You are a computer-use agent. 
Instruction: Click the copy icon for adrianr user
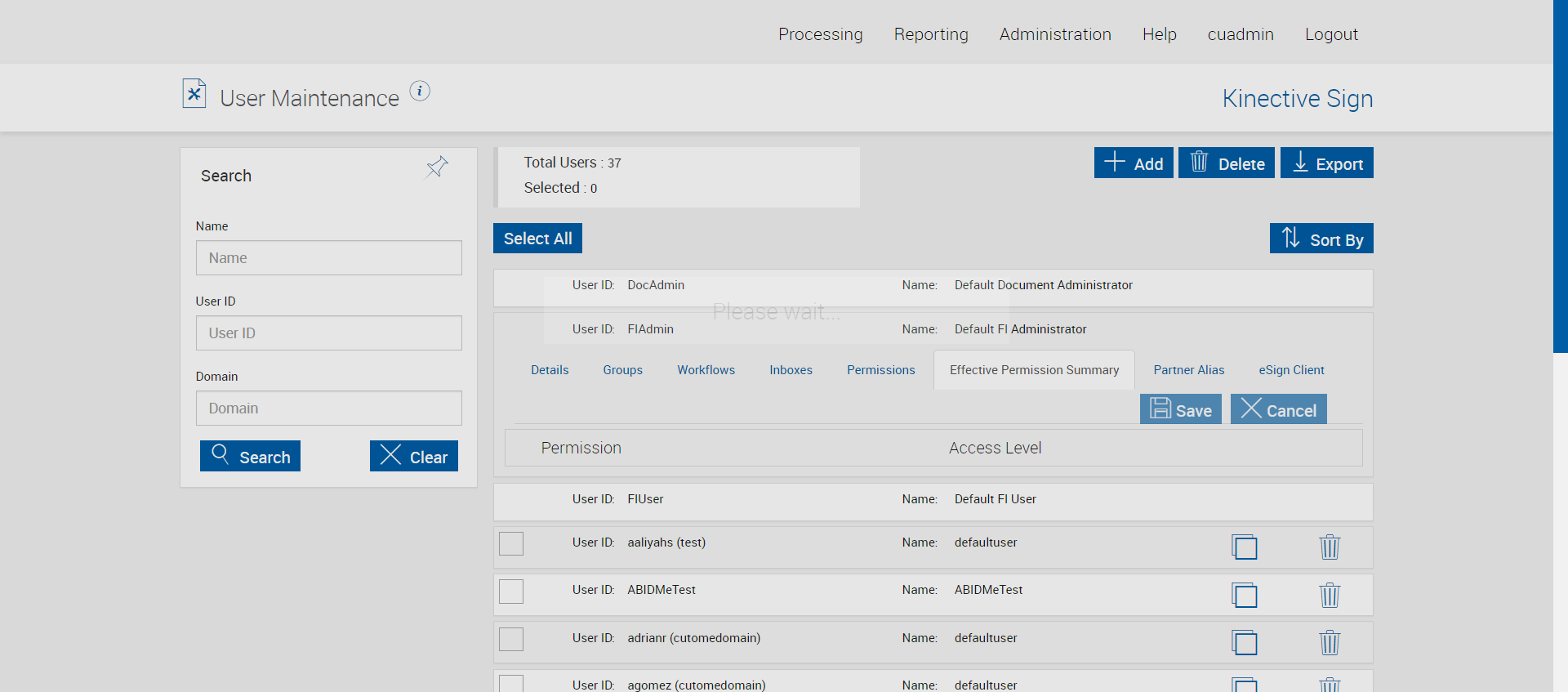point(1245,643)
